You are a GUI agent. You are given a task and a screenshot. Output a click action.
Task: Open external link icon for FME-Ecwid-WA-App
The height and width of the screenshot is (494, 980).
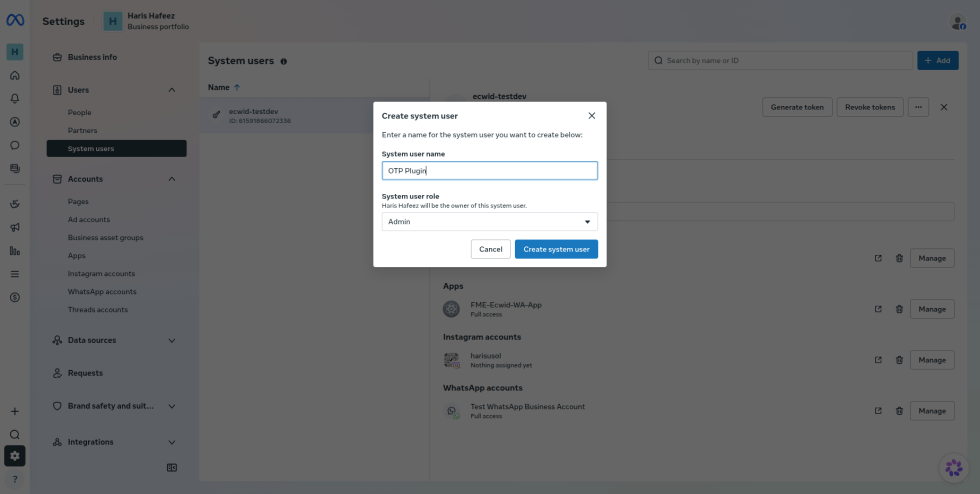pyautogui.click(x=878, y=309)
